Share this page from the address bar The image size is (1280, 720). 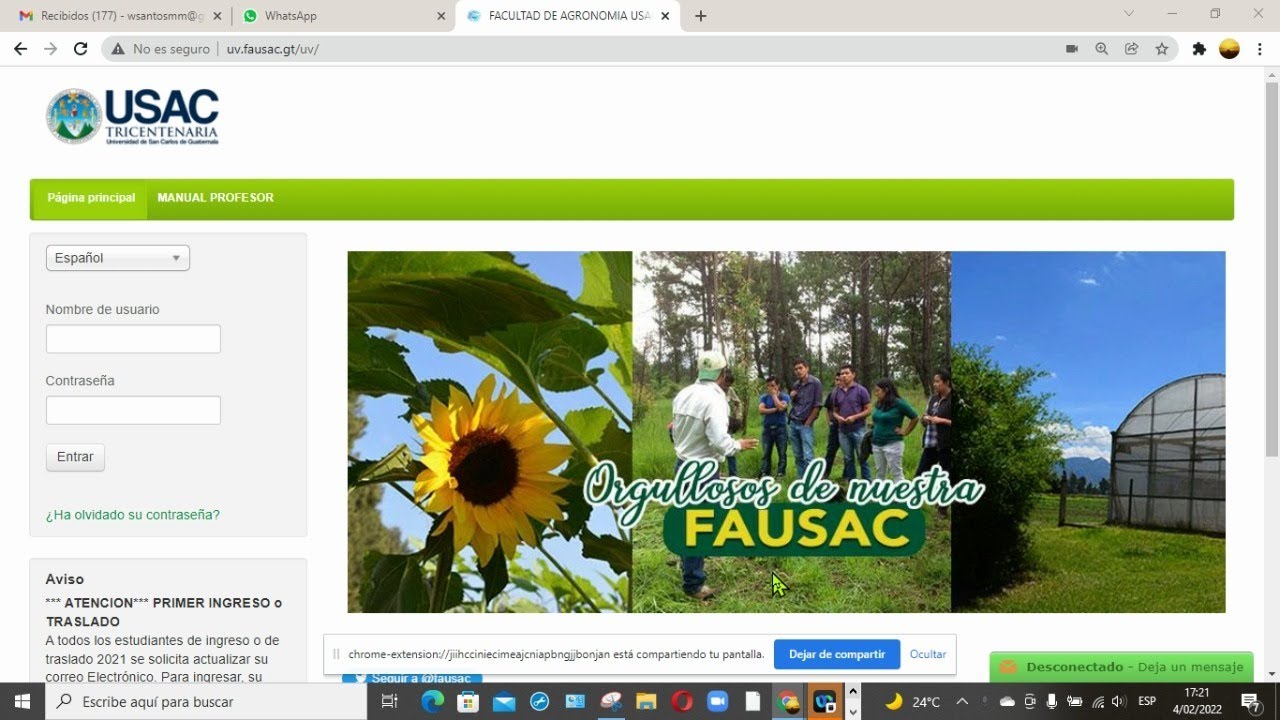pos(1132,49)
